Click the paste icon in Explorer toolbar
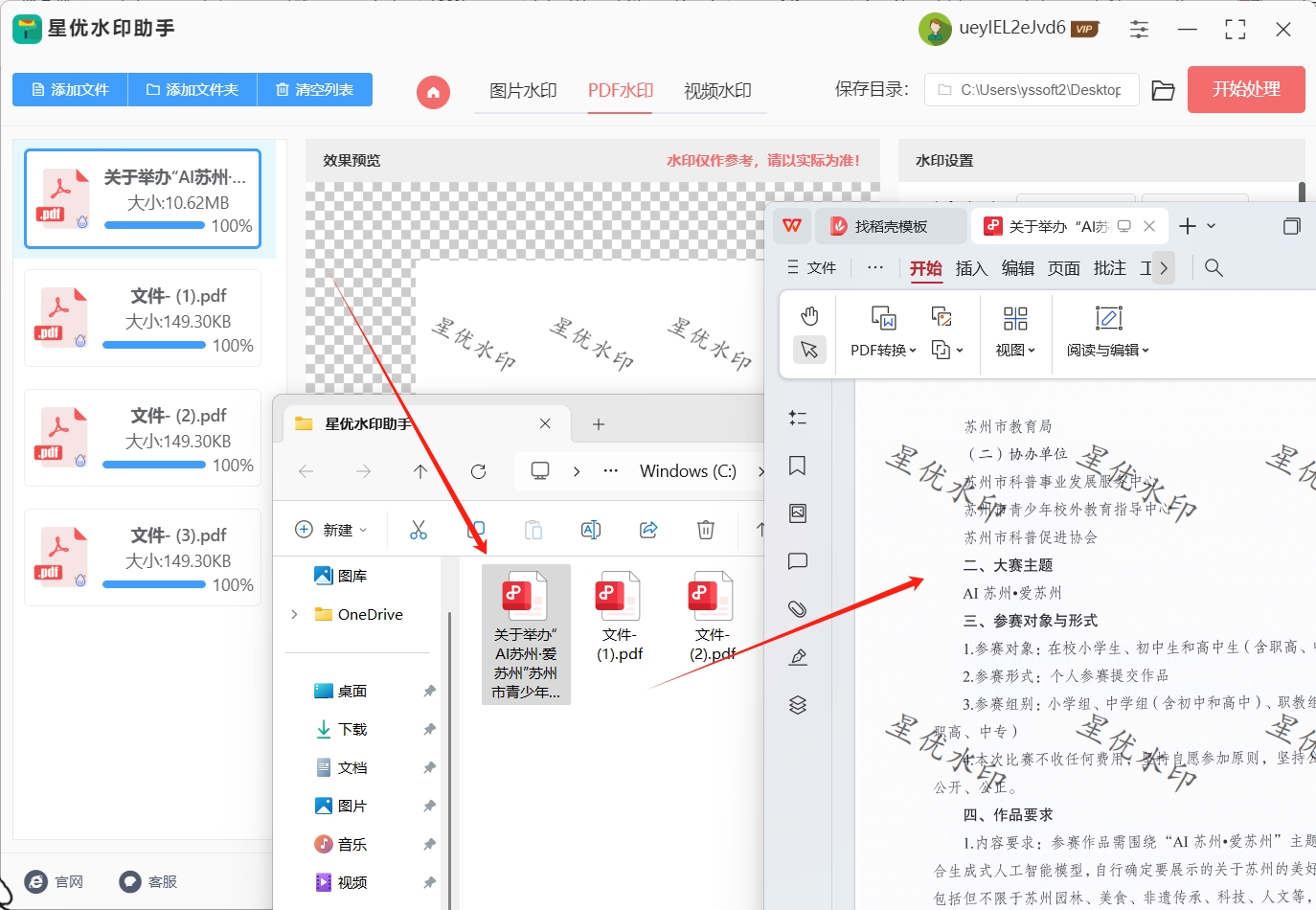The image size is (1316, 910). coord(533,530)
